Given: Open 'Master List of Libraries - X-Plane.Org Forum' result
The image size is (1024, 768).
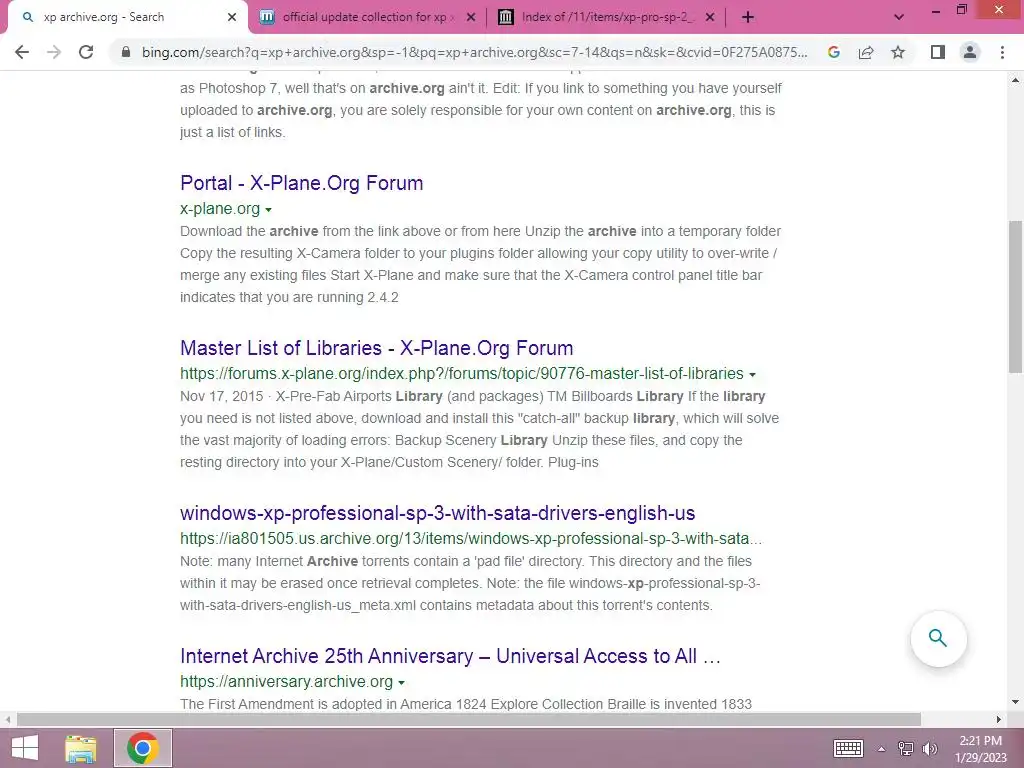Looking at the screenshot, I should point(376,348).
